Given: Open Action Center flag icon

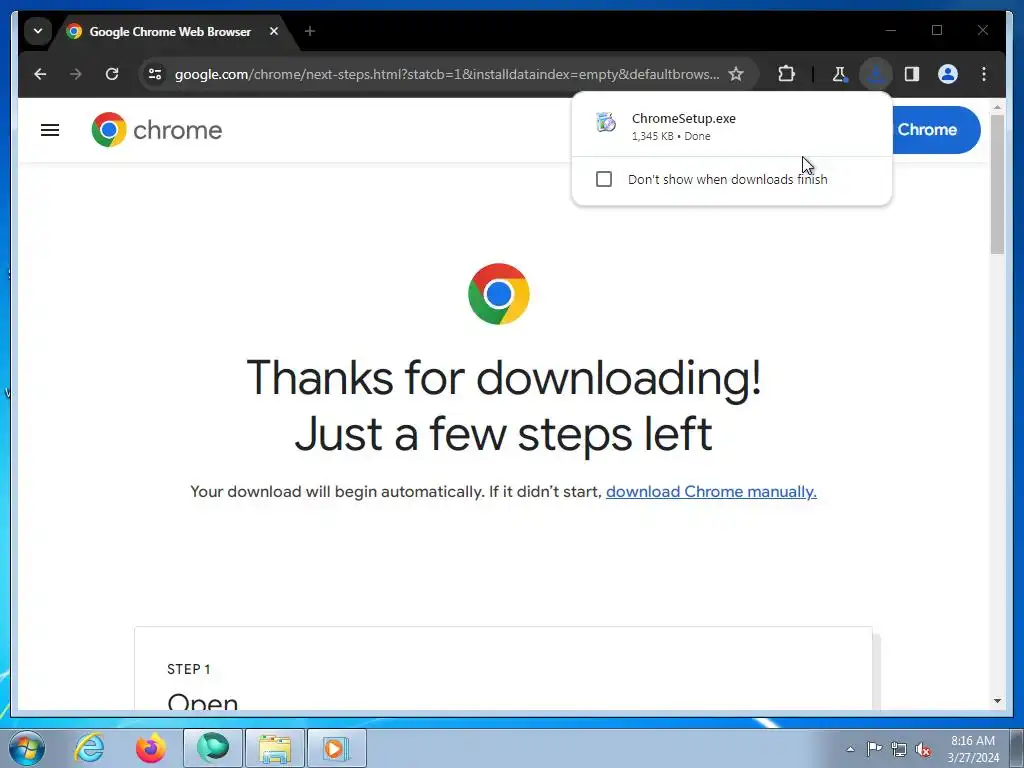Looking at the screenshot, I should pos(874,748).
